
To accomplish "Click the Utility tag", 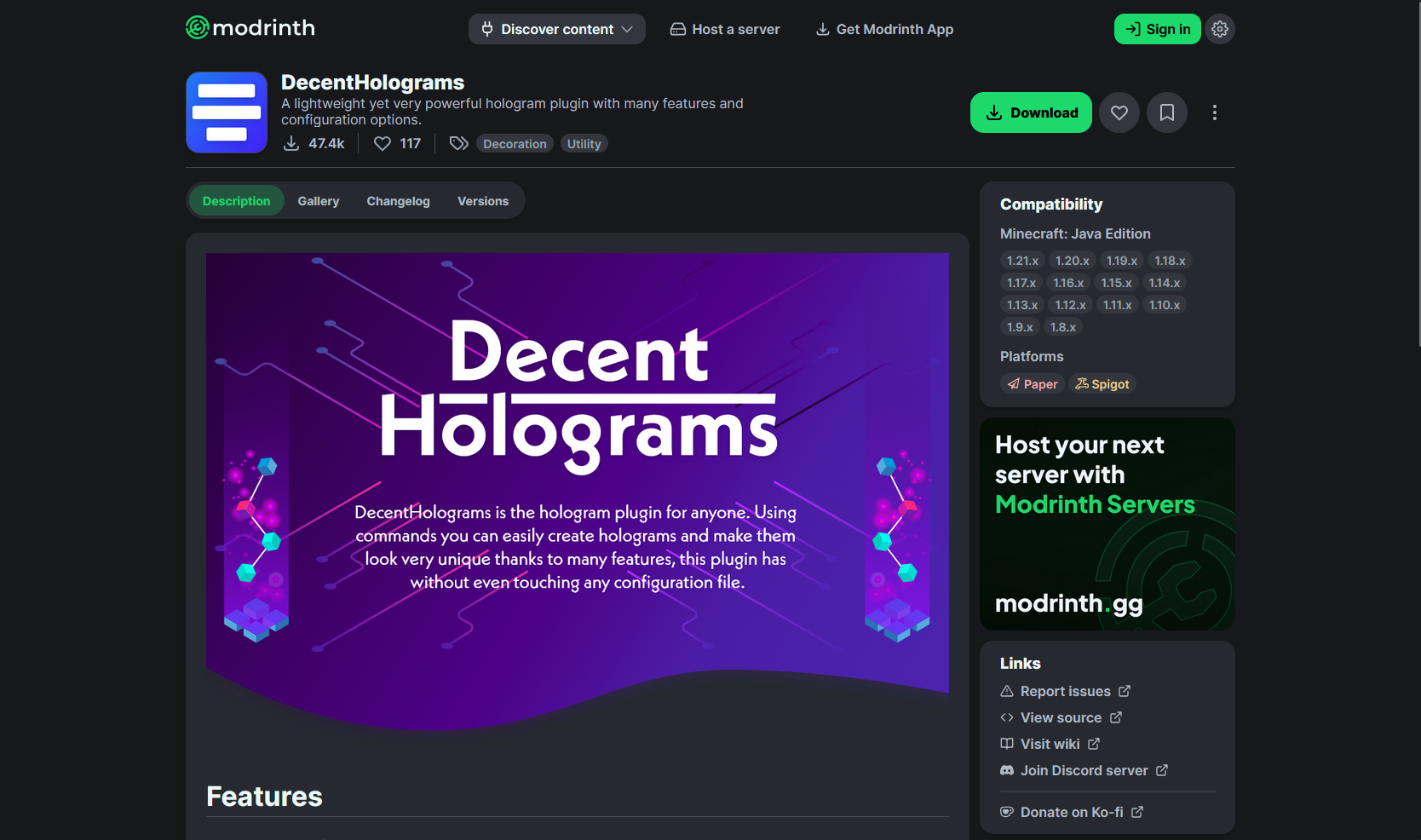I will [584, 144].
